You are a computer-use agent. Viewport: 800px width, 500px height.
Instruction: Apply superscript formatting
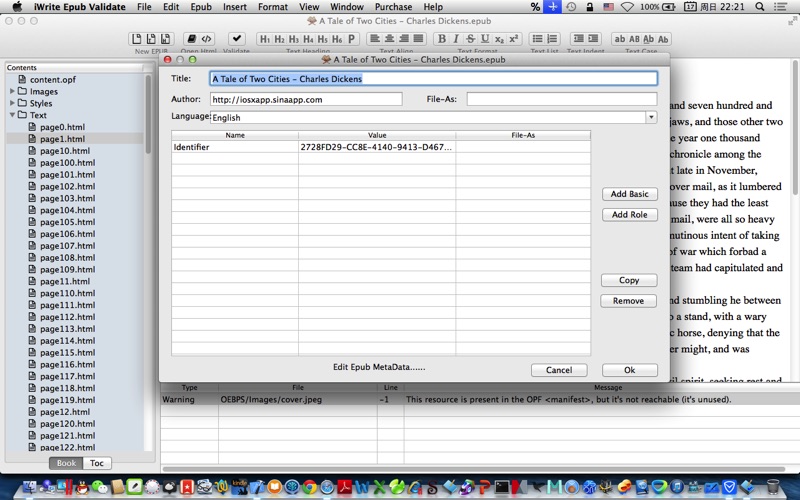(514, 39)
